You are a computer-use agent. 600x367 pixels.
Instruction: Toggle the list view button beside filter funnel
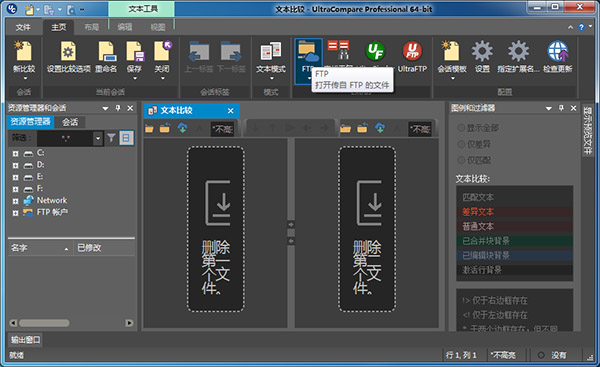(x=126, y=138)
